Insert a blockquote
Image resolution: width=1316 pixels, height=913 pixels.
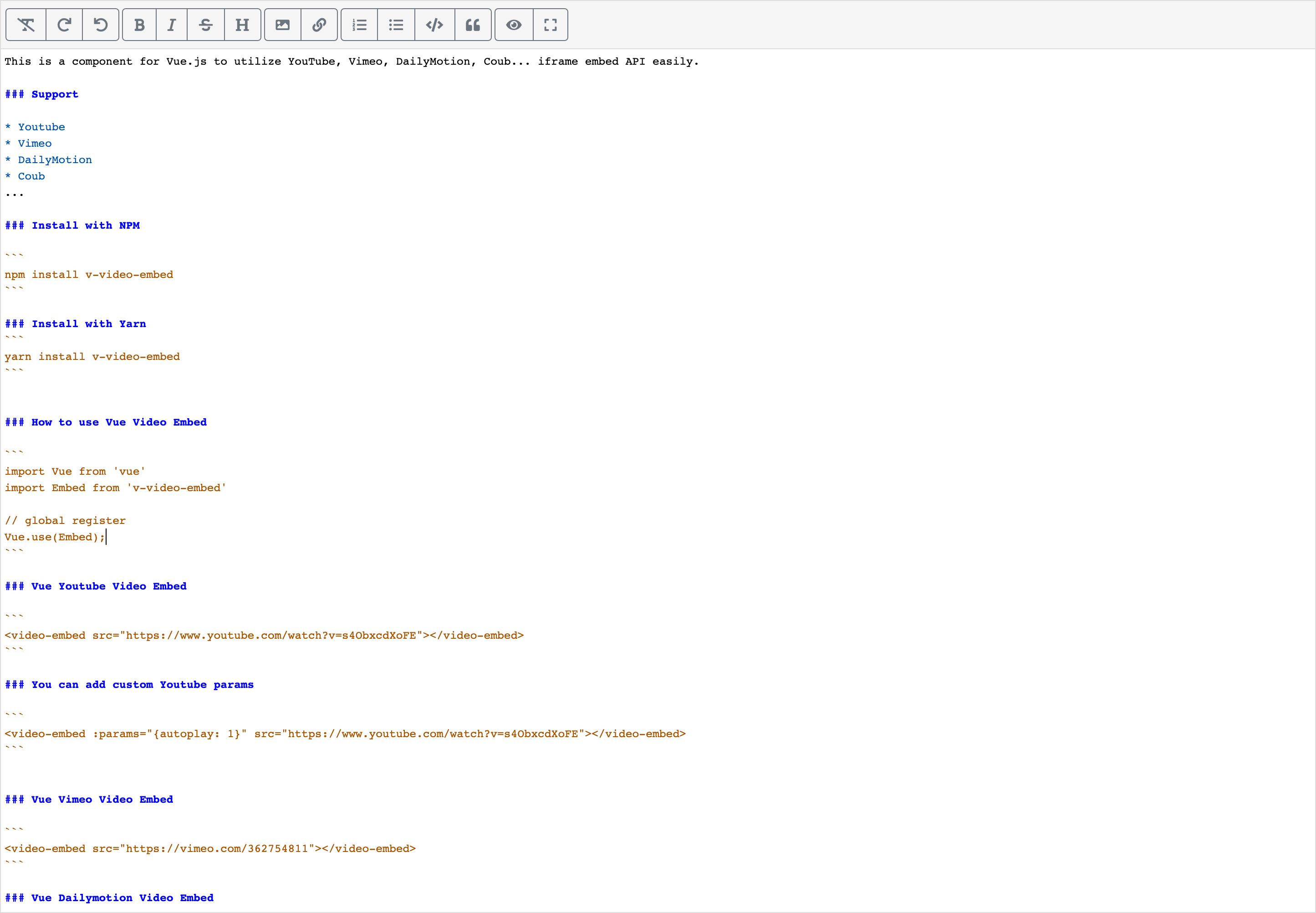point(473,25)
